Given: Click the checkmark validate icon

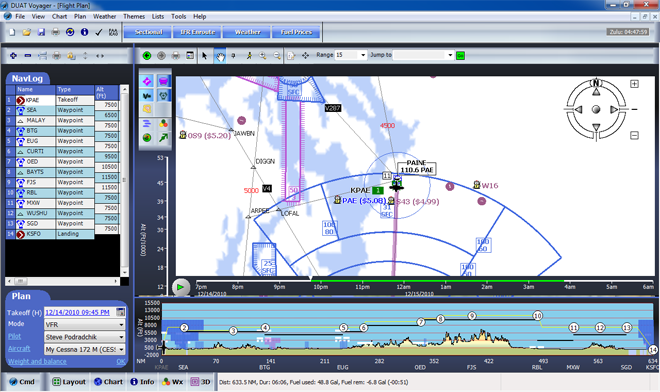Looking at the screenshot, I should 98,32.
